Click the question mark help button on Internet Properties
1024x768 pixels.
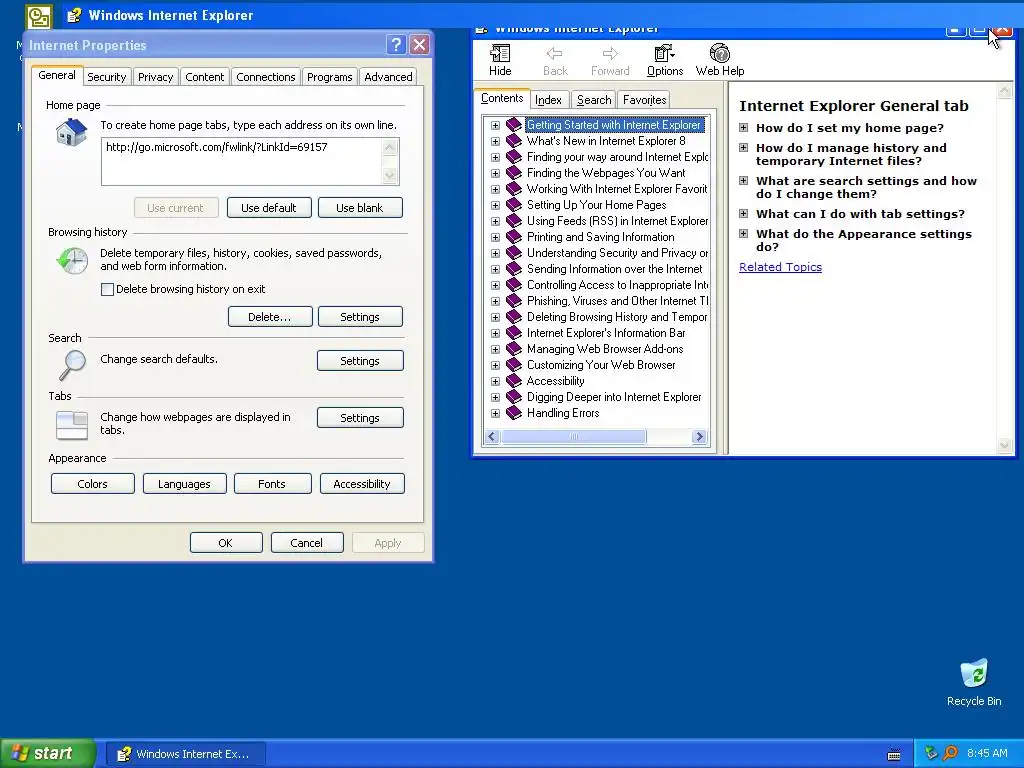click(396, 44)
